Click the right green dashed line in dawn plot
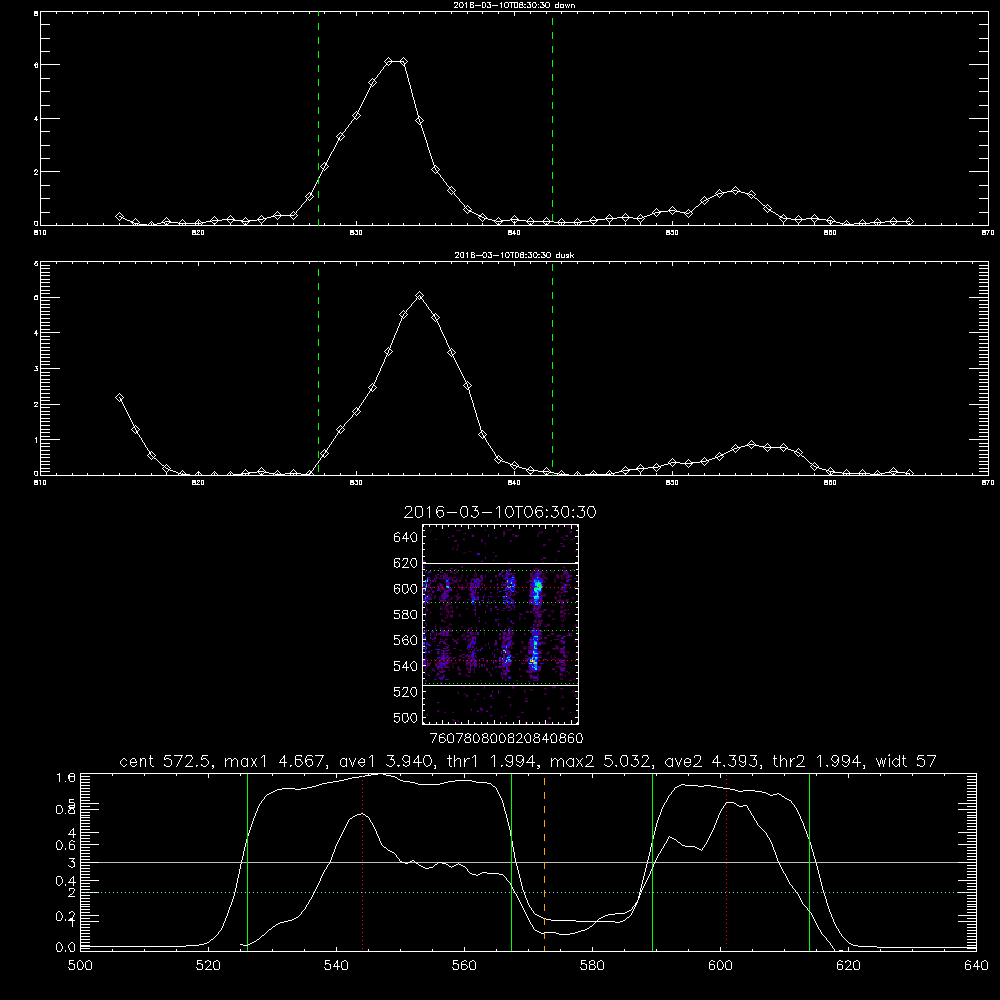1000x1000 pixels. 552,119
